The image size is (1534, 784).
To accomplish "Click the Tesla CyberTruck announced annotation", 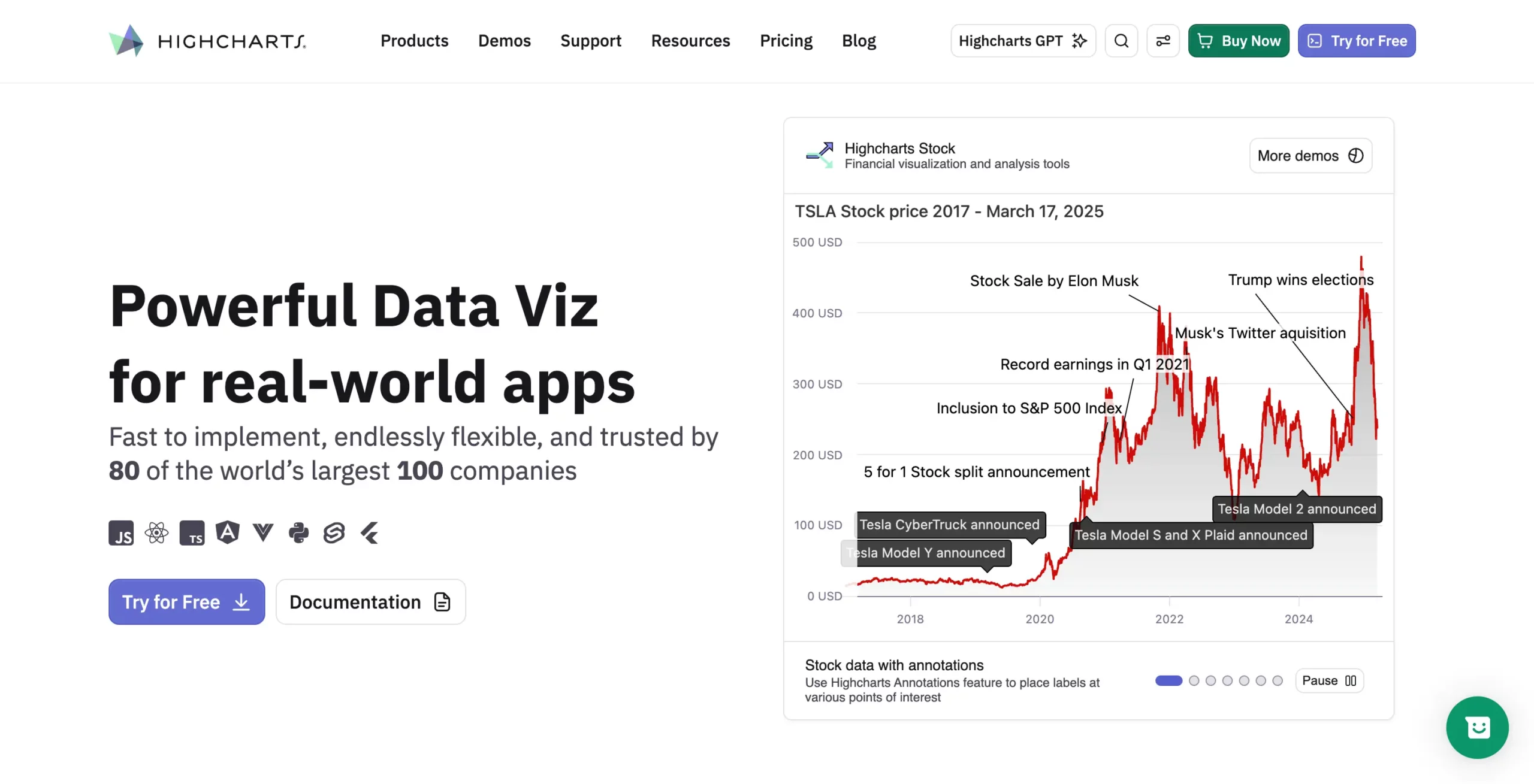I will 950,525.
